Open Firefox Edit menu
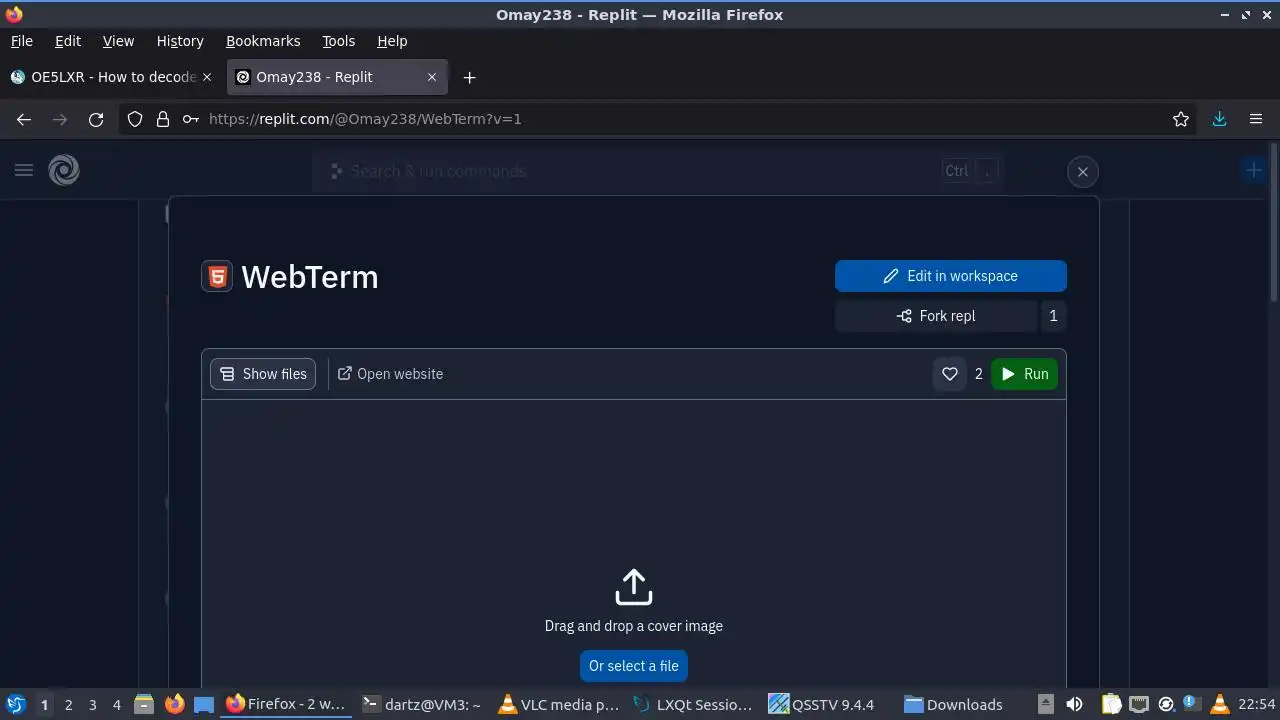Screen dimensions: 1280x720 pyautogui.click(x=68, y=41)
